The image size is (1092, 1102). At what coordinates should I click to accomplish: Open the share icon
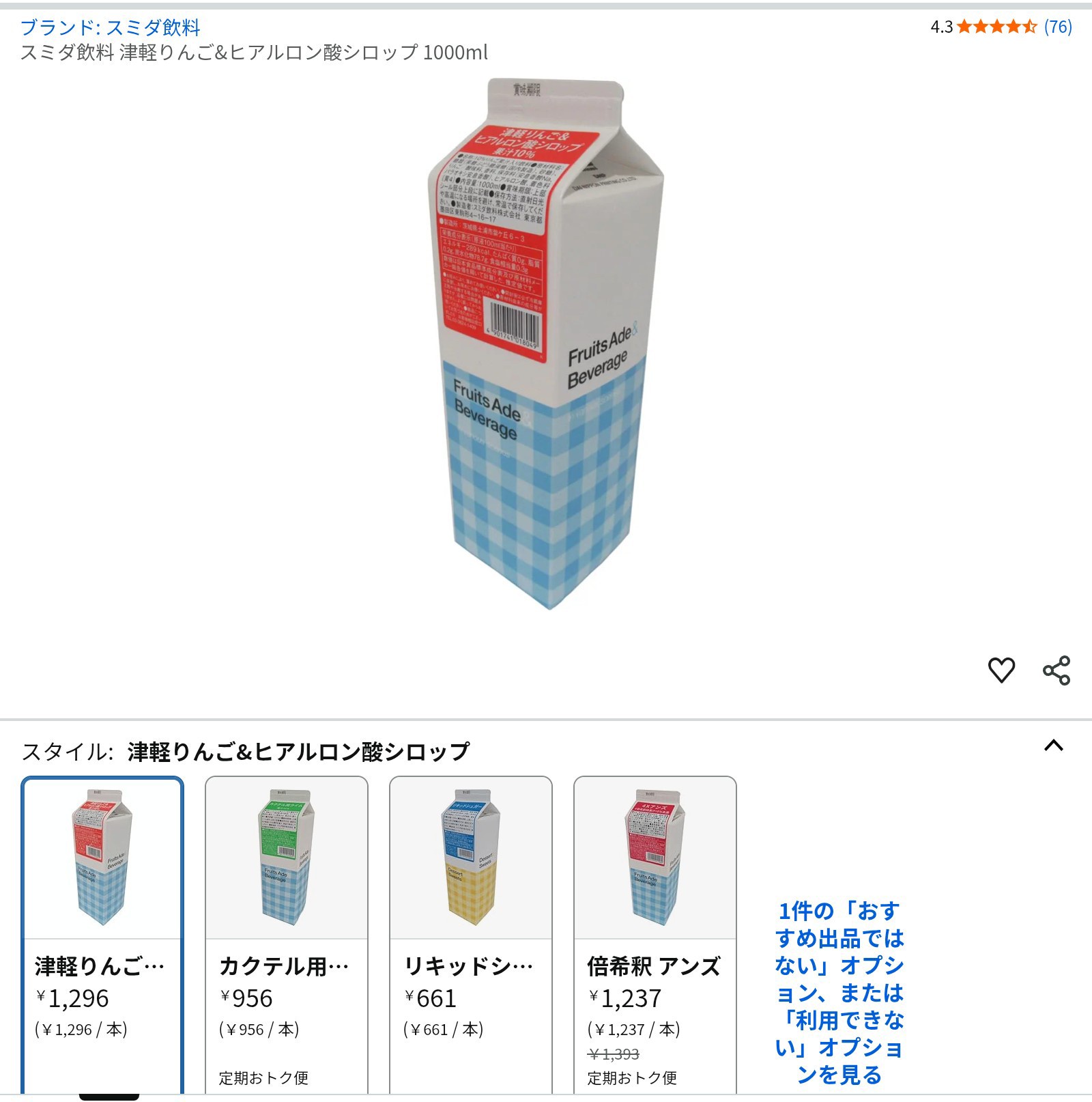click(1057, 670)
